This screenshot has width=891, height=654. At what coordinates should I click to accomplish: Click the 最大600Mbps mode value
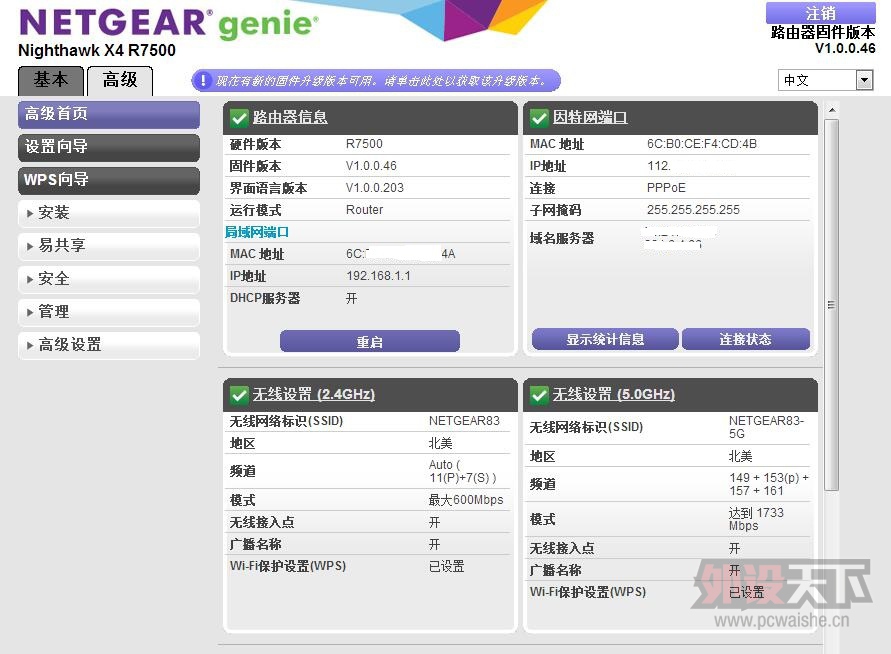point(466,500)
